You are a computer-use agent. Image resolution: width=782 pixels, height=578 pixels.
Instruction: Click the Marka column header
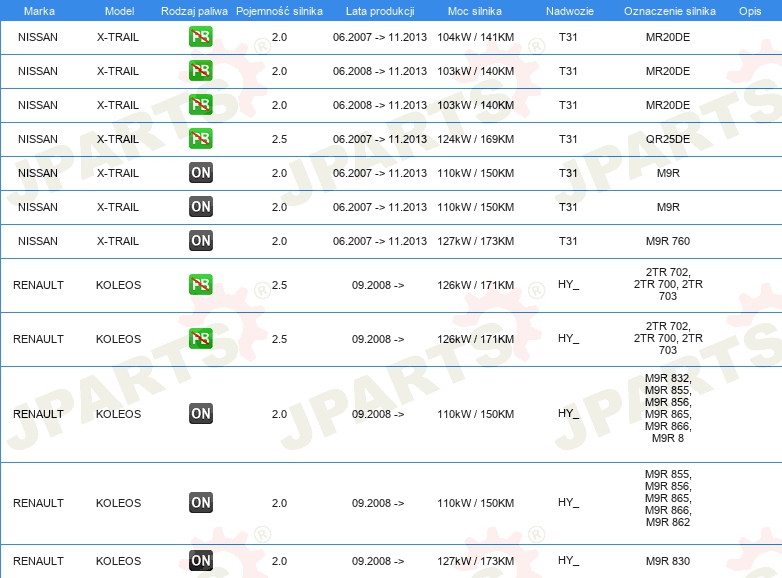tap(39, 11)
